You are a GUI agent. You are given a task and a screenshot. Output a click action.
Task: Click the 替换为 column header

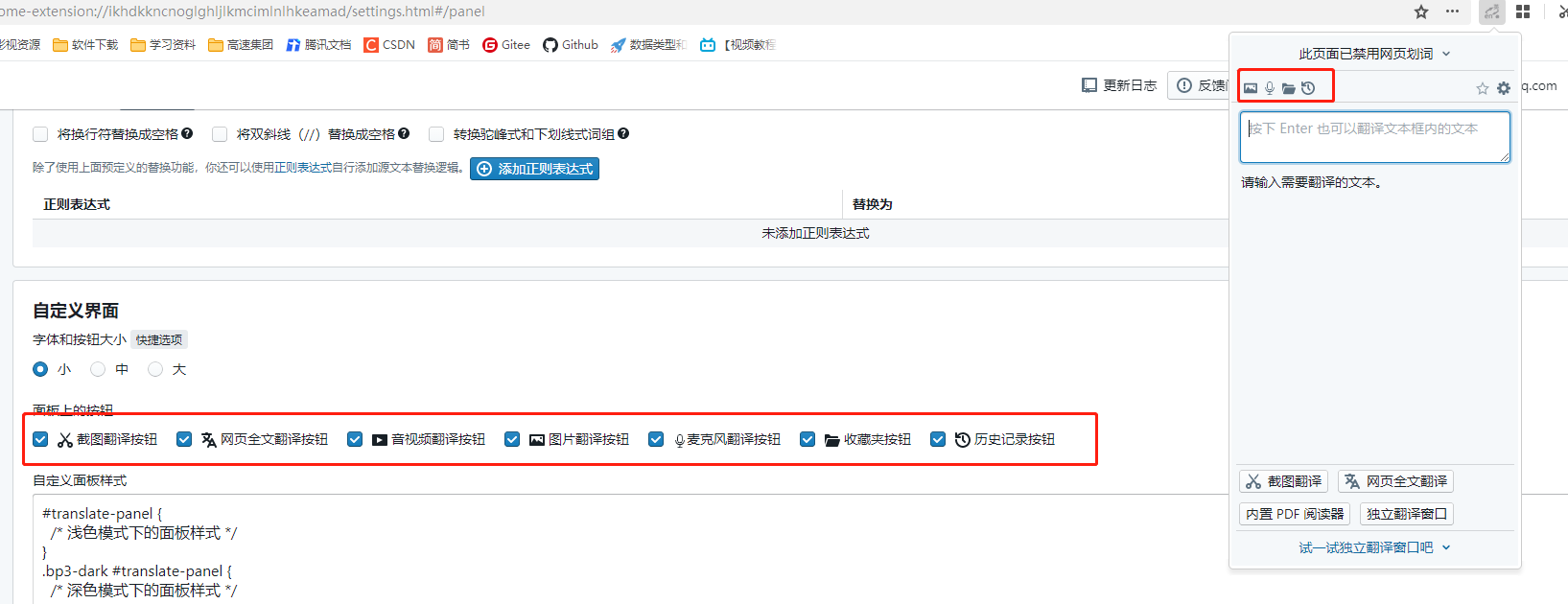click(872, 204)
